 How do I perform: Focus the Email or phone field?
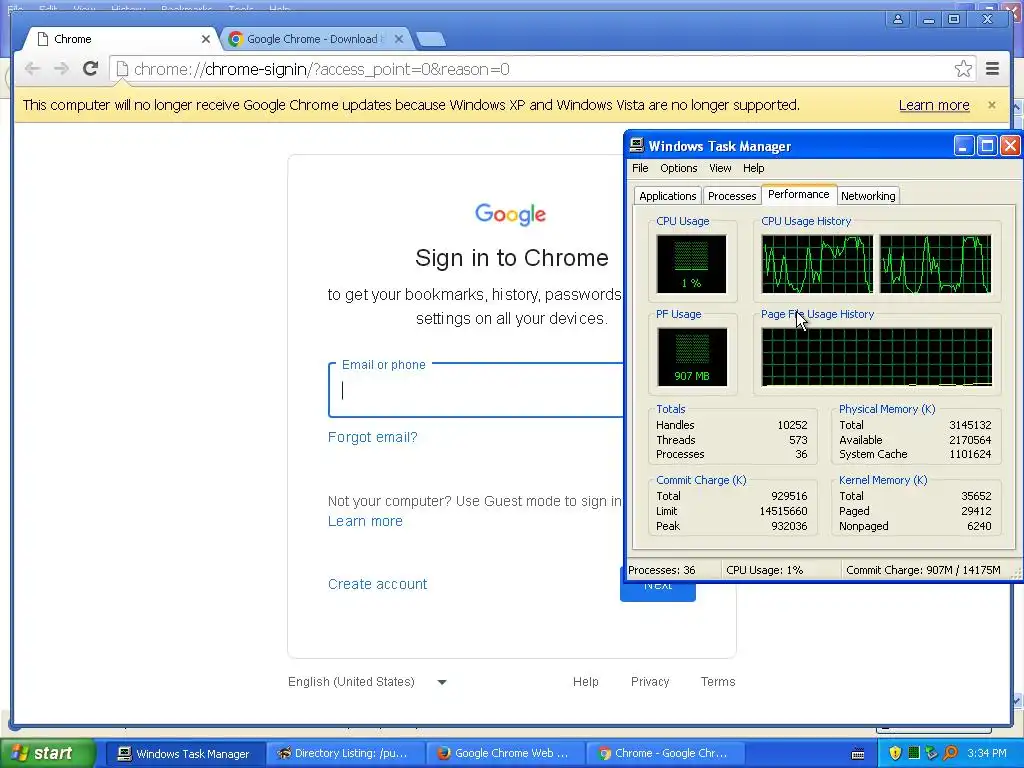tap(477, 391)
